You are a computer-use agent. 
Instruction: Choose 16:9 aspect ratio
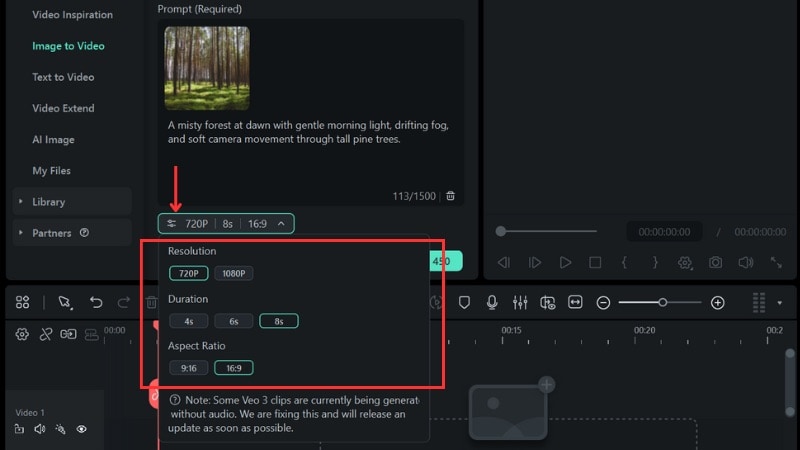click(234, 368)
